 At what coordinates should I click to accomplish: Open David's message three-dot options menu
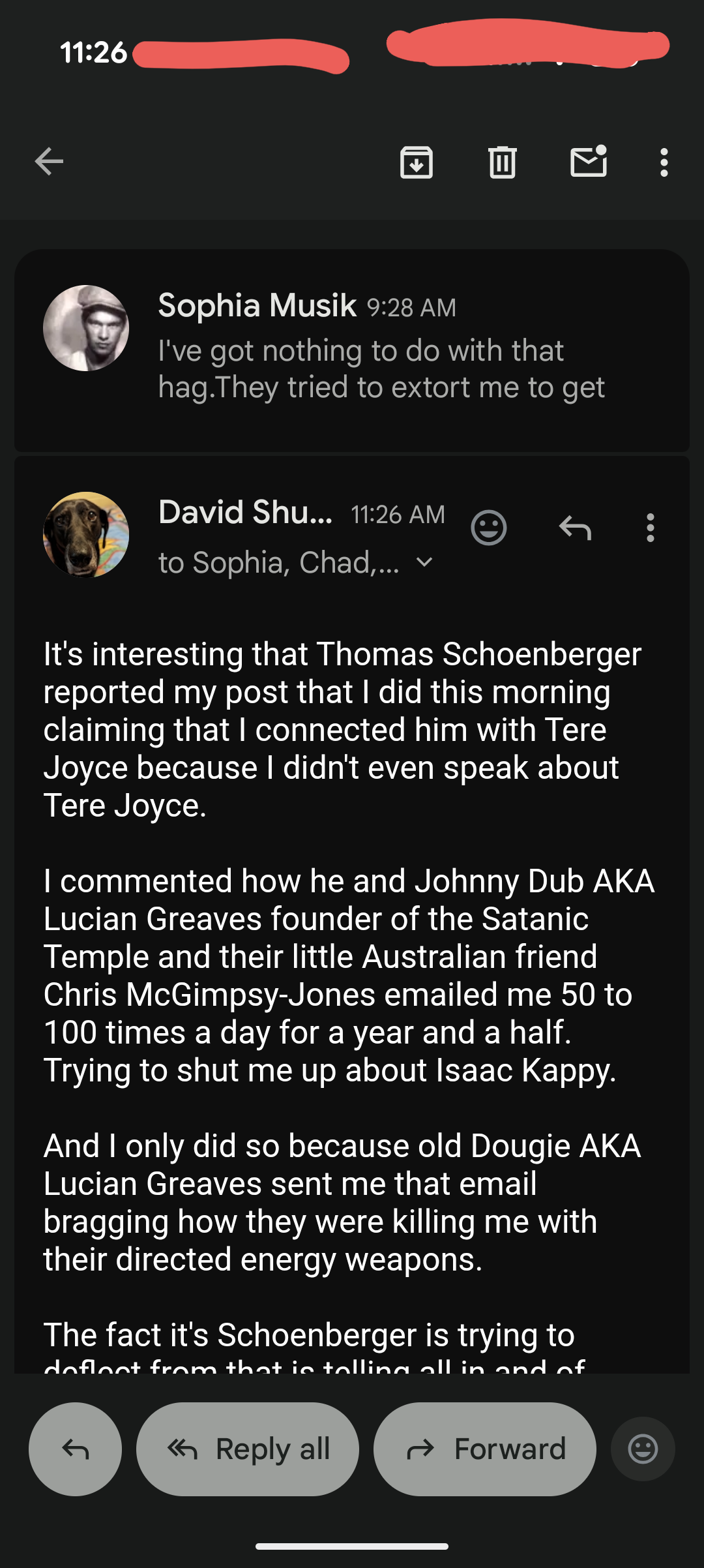[x=650, y=528]
